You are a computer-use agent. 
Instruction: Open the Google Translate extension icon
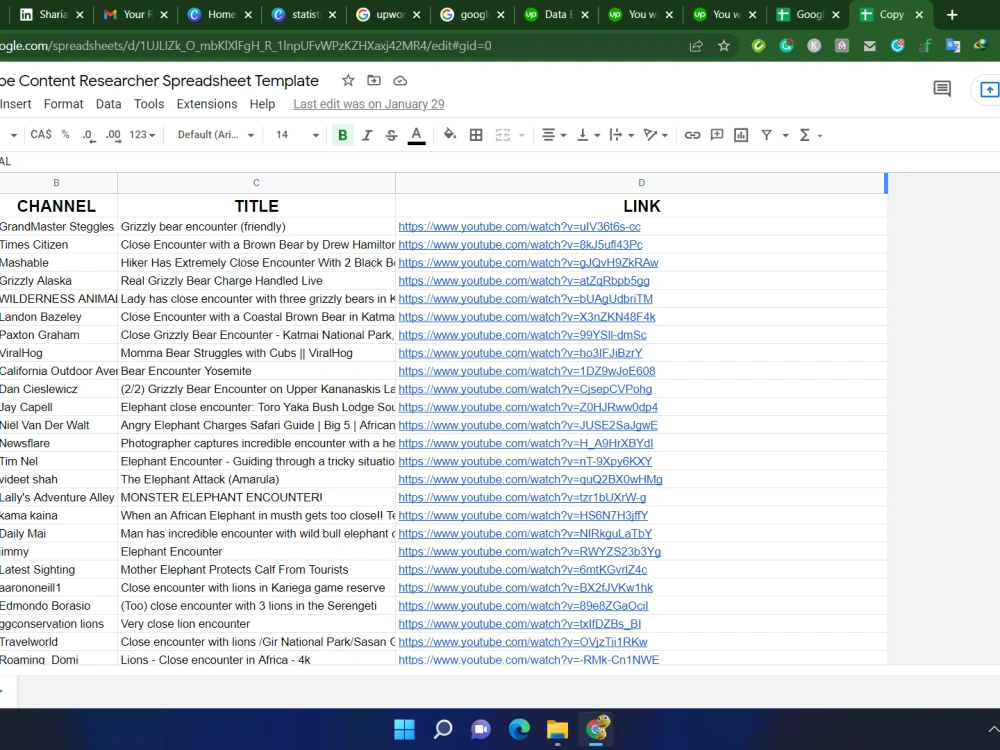click(953, 46)
